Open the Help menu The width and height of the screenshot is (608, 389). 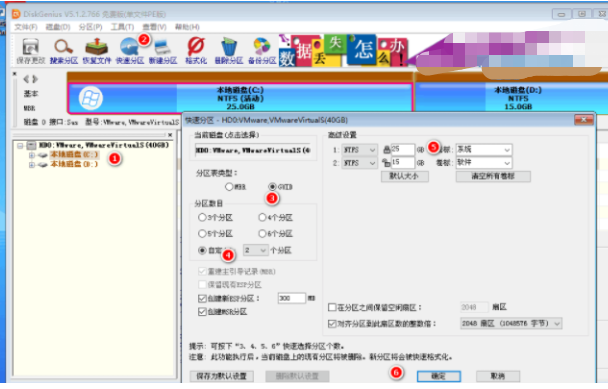tap(187, 27)
